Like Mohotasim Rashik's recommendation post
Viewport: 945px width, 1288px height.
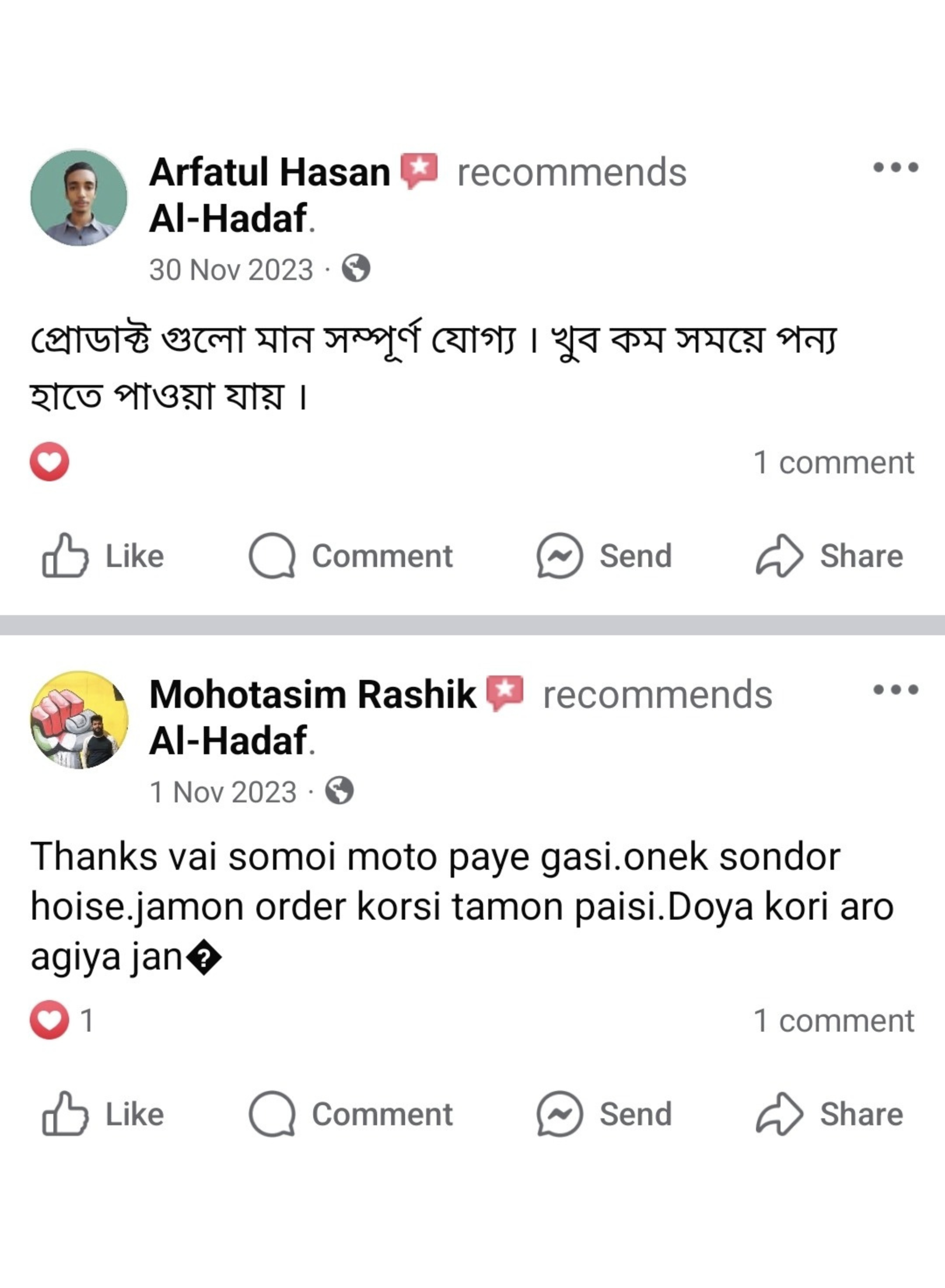[103, 1114]
